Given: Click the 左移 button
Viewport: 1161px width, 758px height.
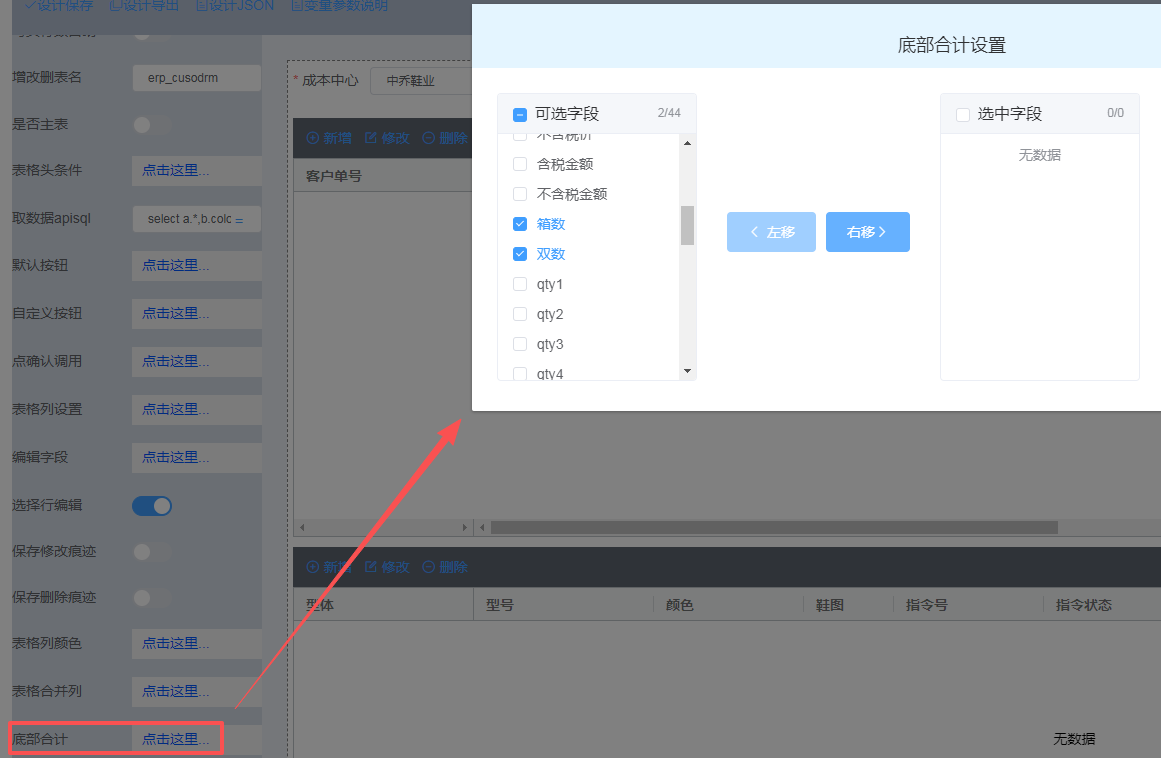Looking at the screenshot, I should point(771,232).
